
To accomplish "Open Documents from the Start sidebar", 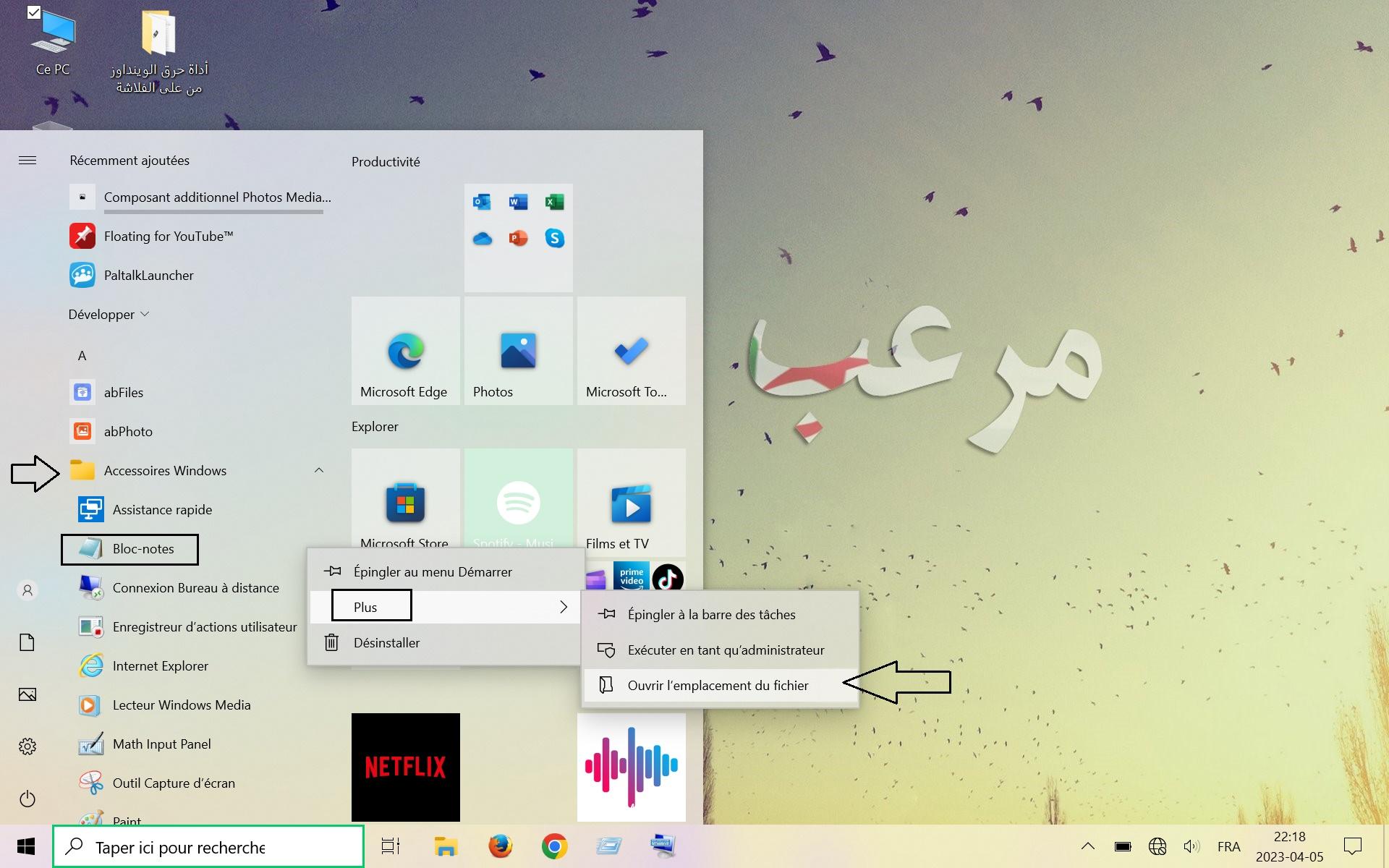I will click(27, 642).
